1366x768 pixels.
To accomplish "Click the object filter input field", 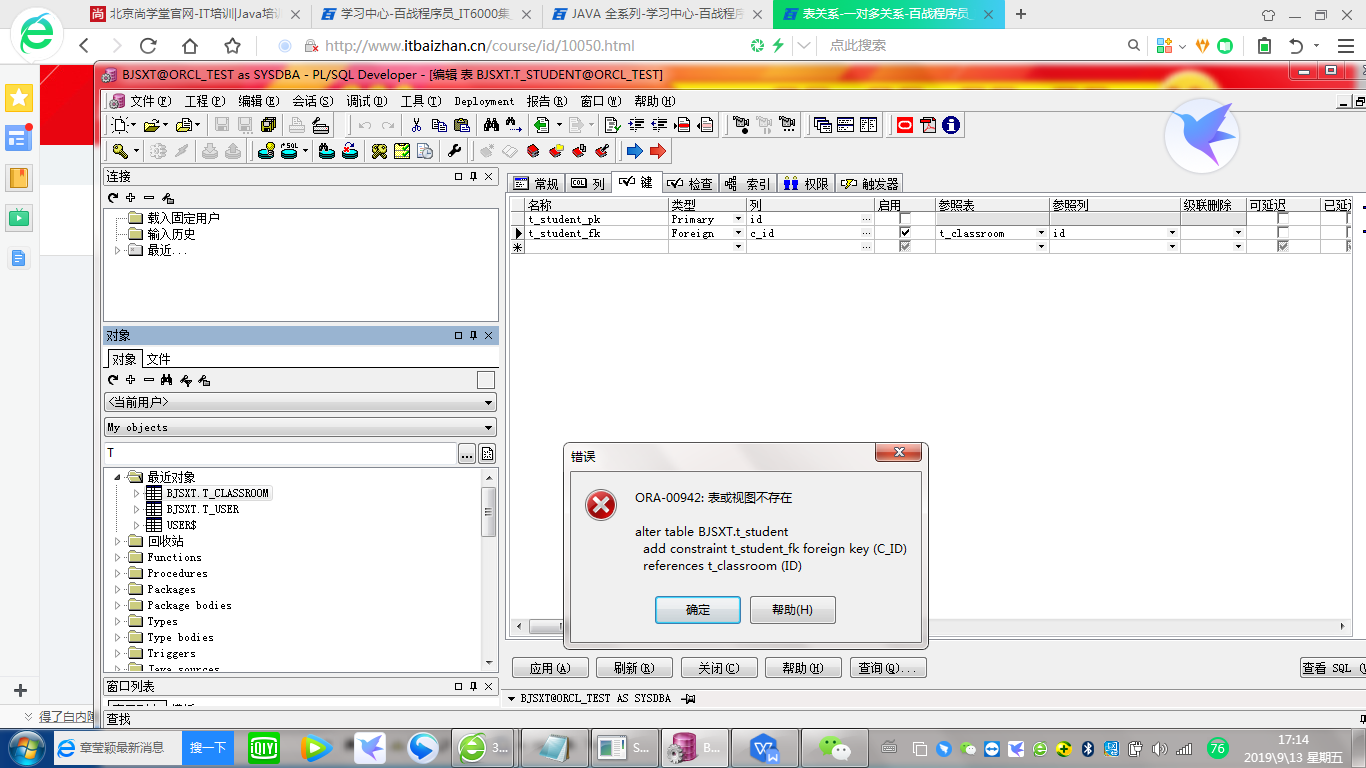I will (280, 453).
